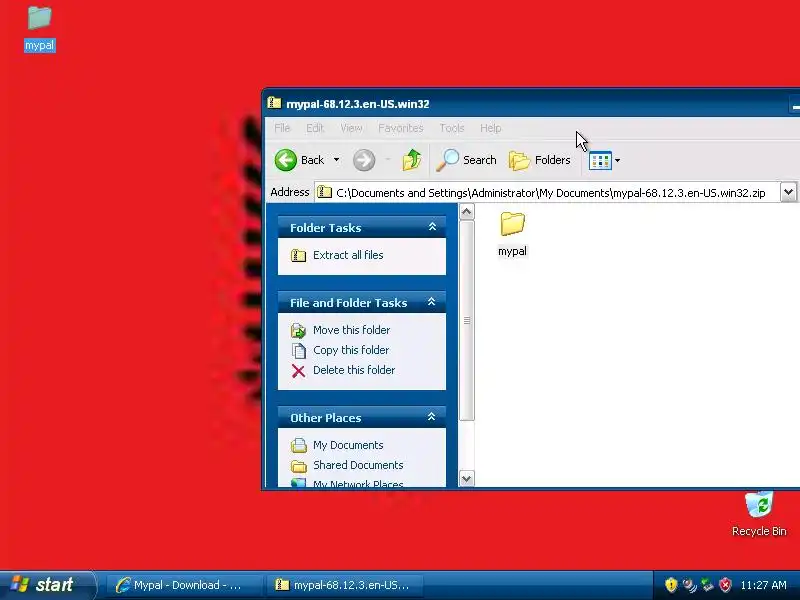Collapse the Folder Tasks panel
This screenshot has width=800, height=600.
click(432, 227)
